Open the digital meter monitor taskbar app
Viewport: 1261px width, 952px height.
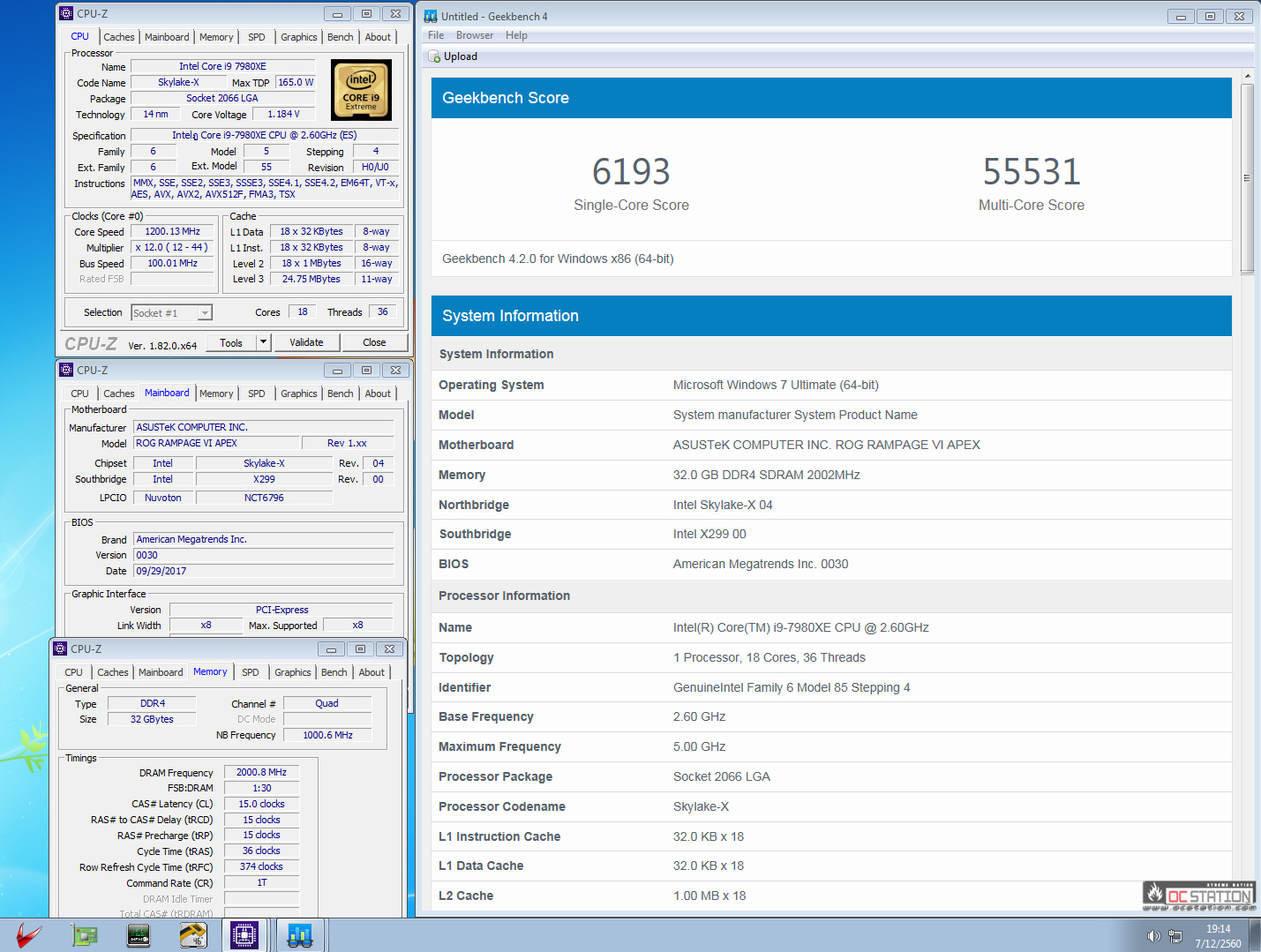[139, 935]
